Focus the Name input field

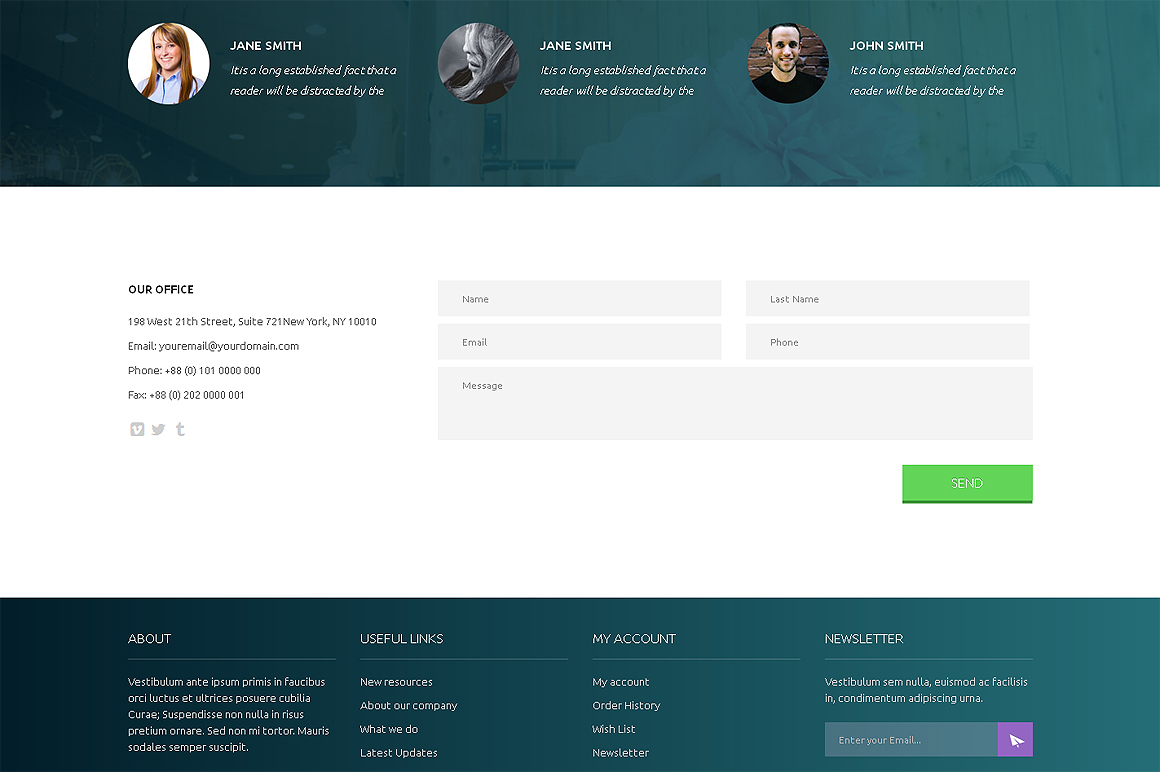click(x=579, y=298)
